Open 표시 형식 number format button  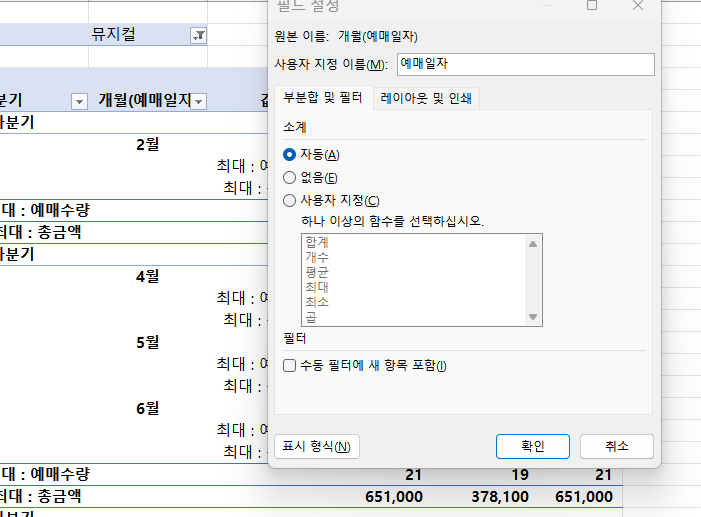click(x=316, y=446)
